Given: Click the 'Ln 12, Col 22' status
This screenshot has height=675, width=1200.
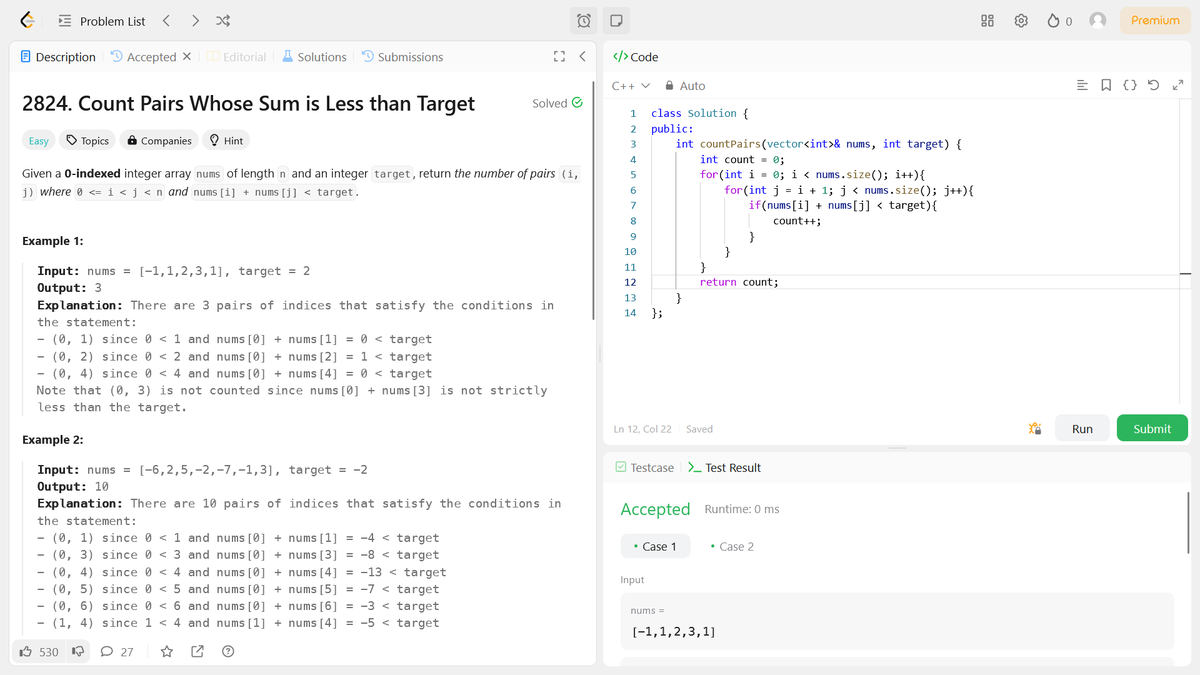Looking at the screenshot, I should point(642,428).
